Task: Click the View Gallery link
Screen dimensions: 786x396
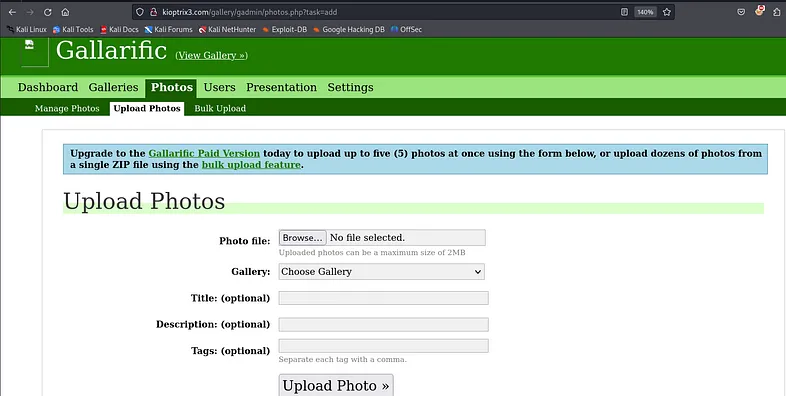Action: [x=211, y=55]
